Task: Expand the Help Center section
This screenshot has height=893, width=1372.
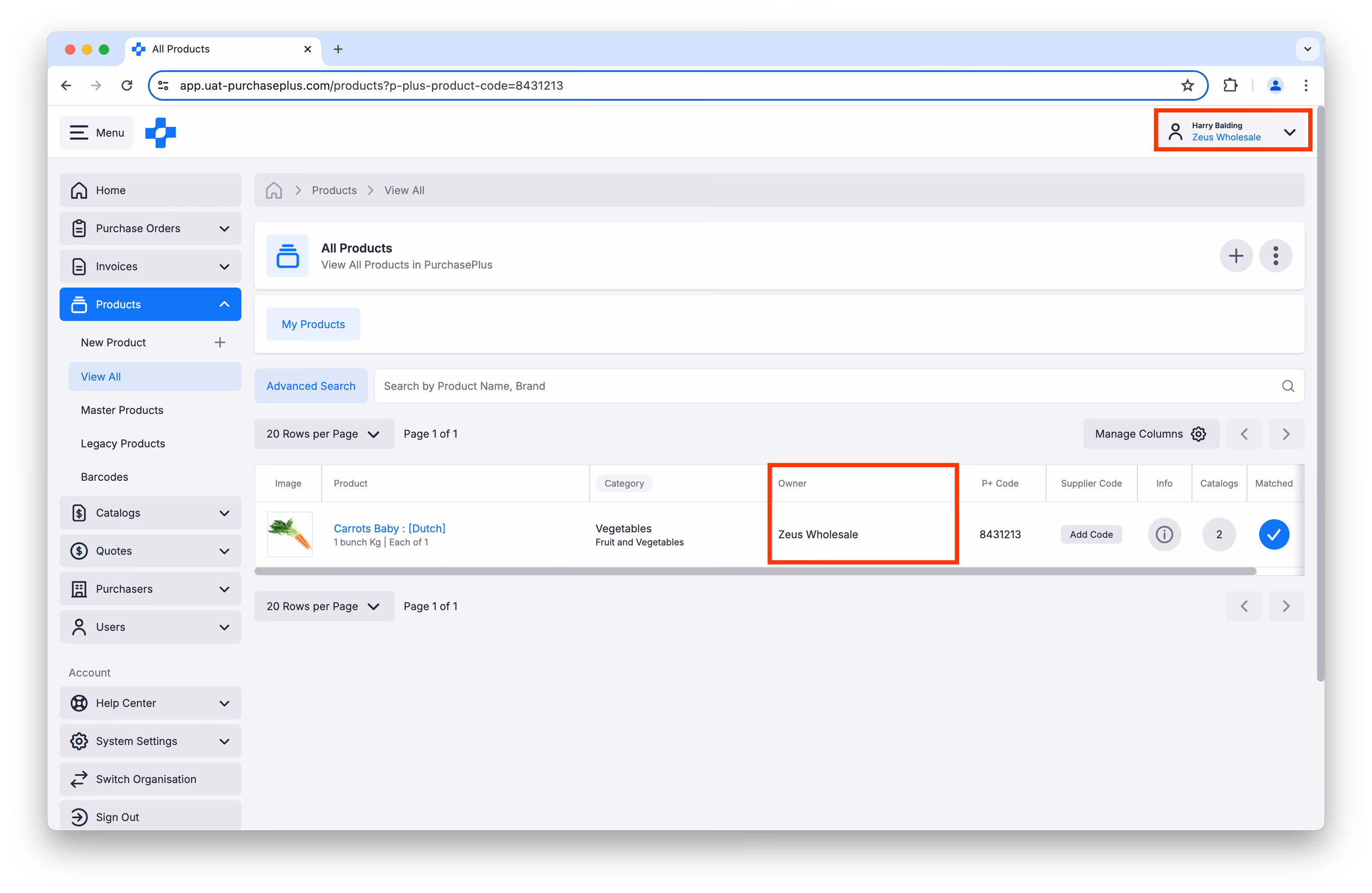Action: [150, 703]
